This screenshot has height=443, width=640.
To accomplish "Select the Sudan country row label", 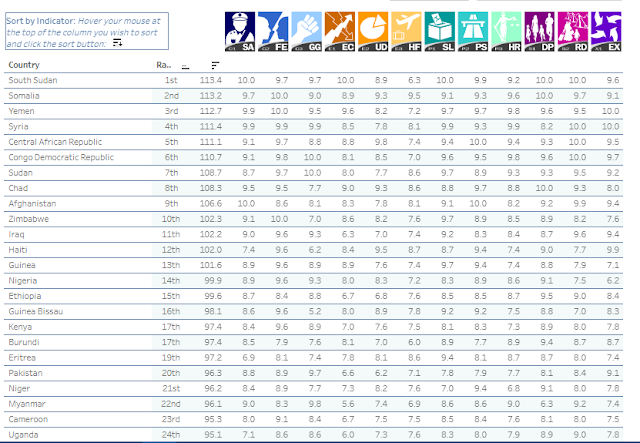I will (20, 173).
